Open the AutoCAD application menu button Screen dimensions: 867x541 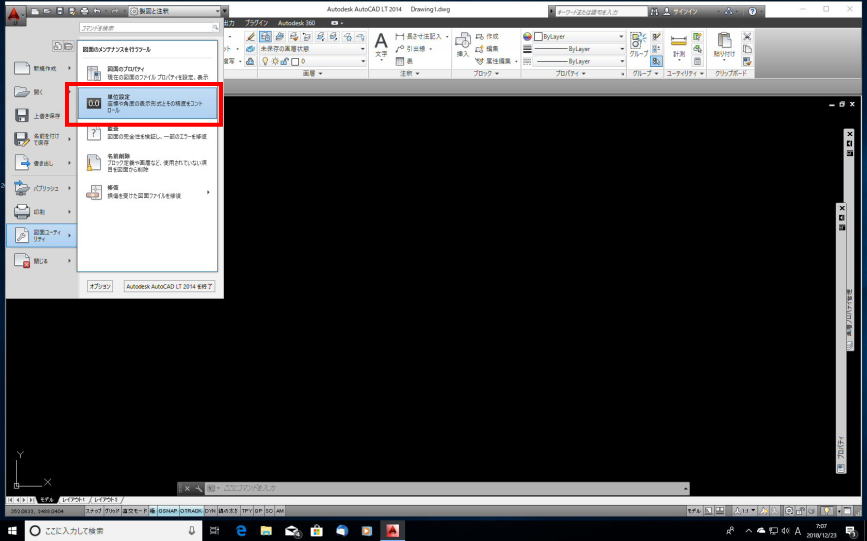[15, 14]
